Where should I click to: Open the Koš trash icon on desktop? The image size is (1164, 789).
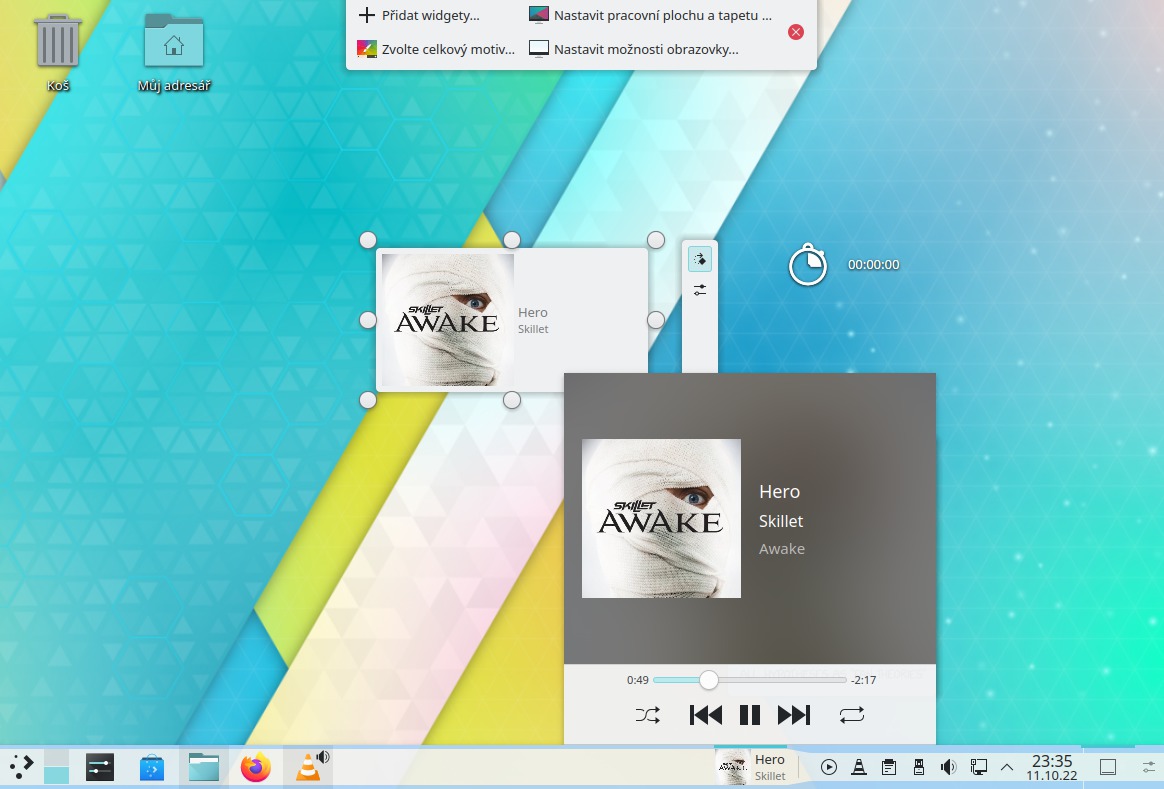(58, 41)
